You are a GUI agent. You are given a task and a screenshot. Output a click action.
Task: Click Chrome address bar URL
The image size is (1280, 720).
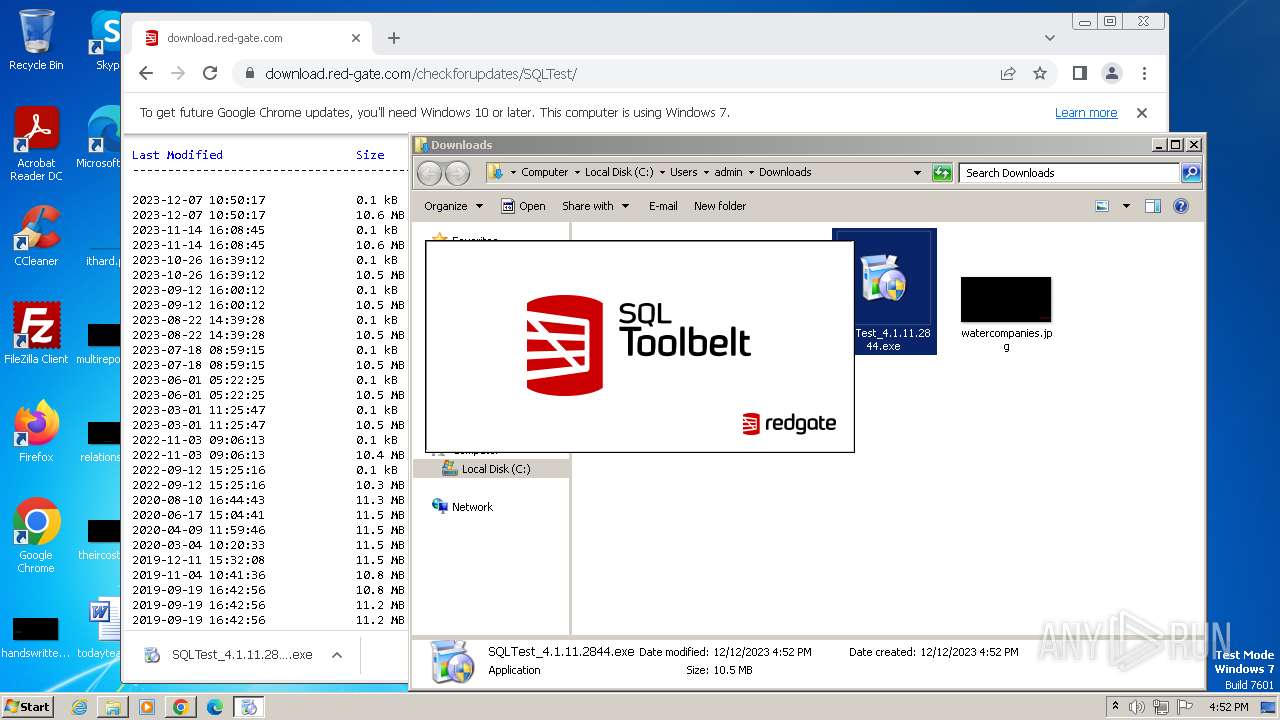pyautogui.click(x=421, y=73)
